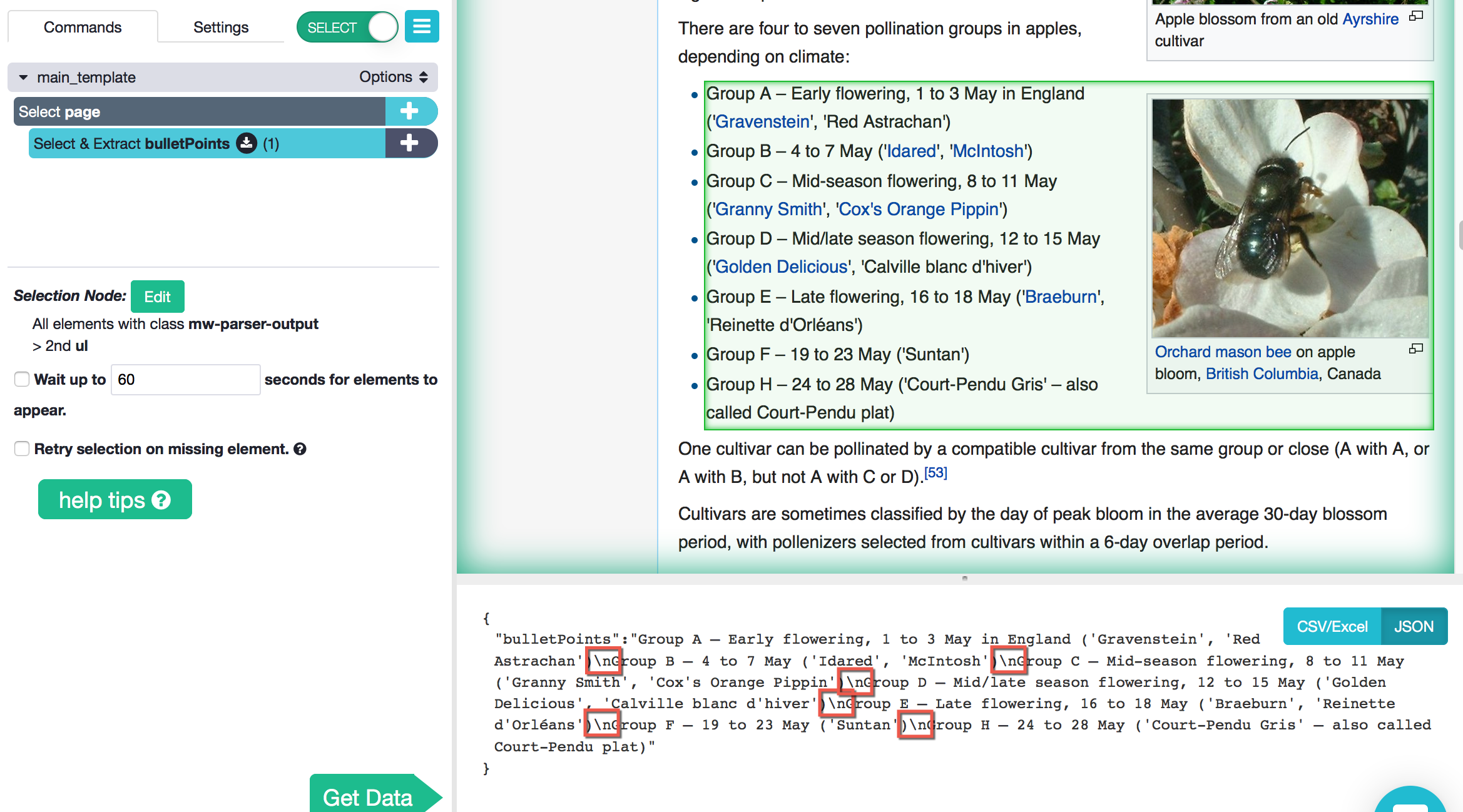
Task: Enable the Wait up to checkbox
Action: tap(22, 379)
